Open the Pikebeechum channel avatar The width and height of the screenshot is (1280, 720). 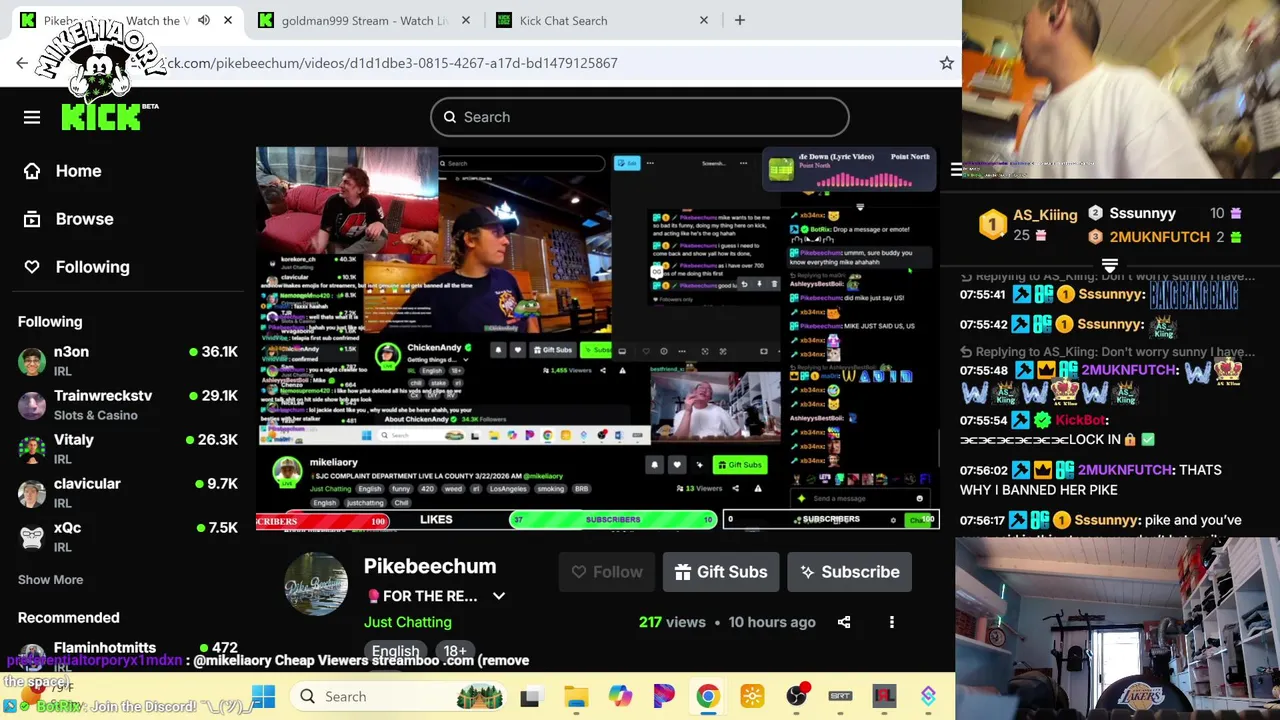tap(316, 583)
